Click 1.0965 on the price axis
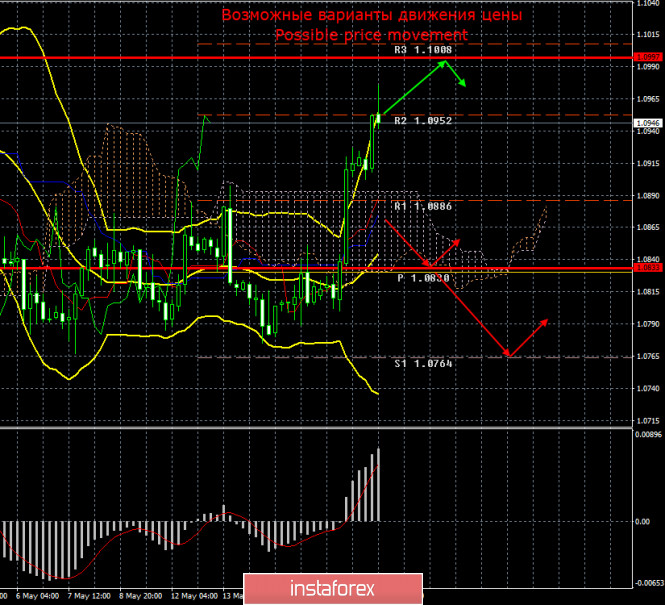Screen dimensions: 665x605 pos(648,99)
